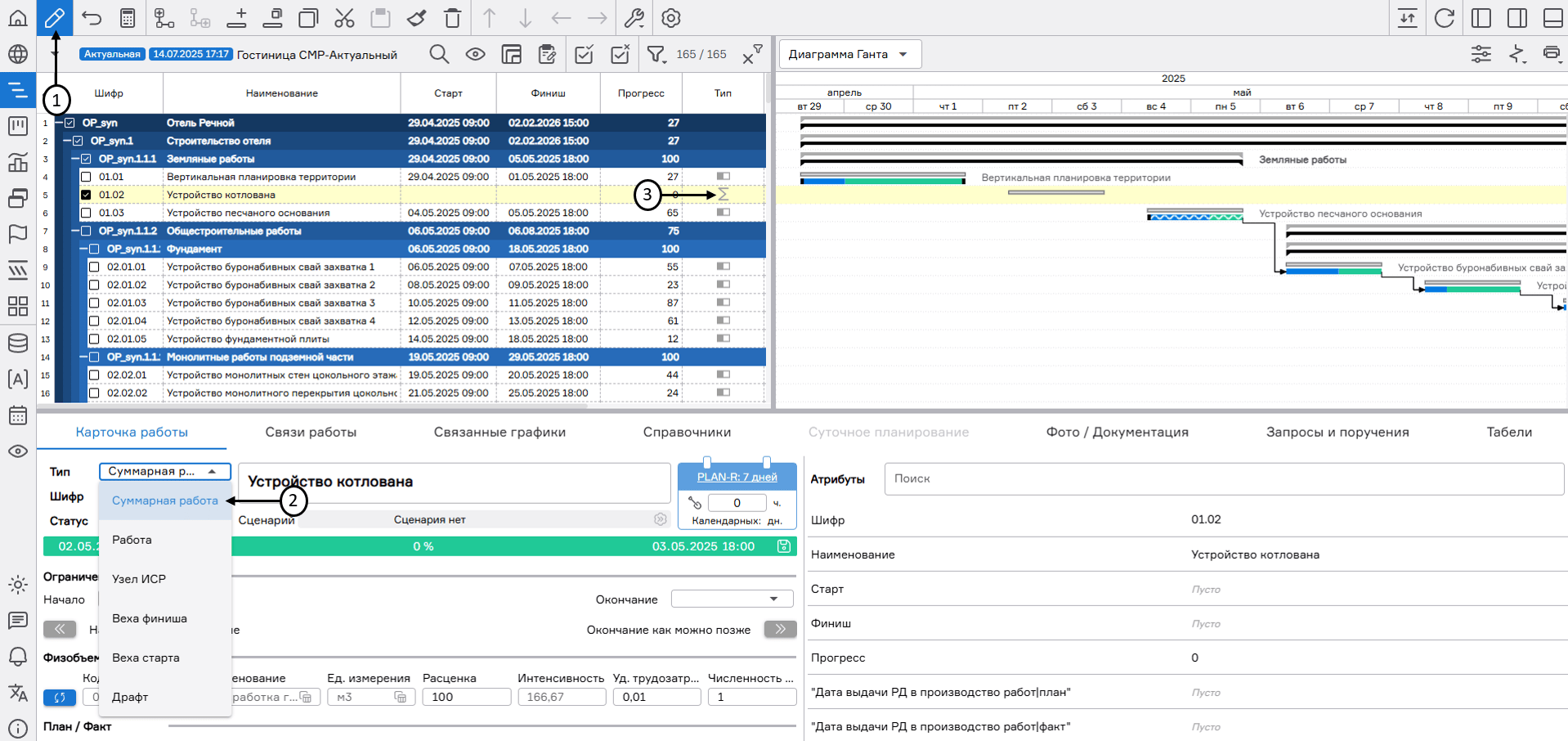Collapse the Земляные работы tree node
The image size is (1568, 741).
point(75,159)
